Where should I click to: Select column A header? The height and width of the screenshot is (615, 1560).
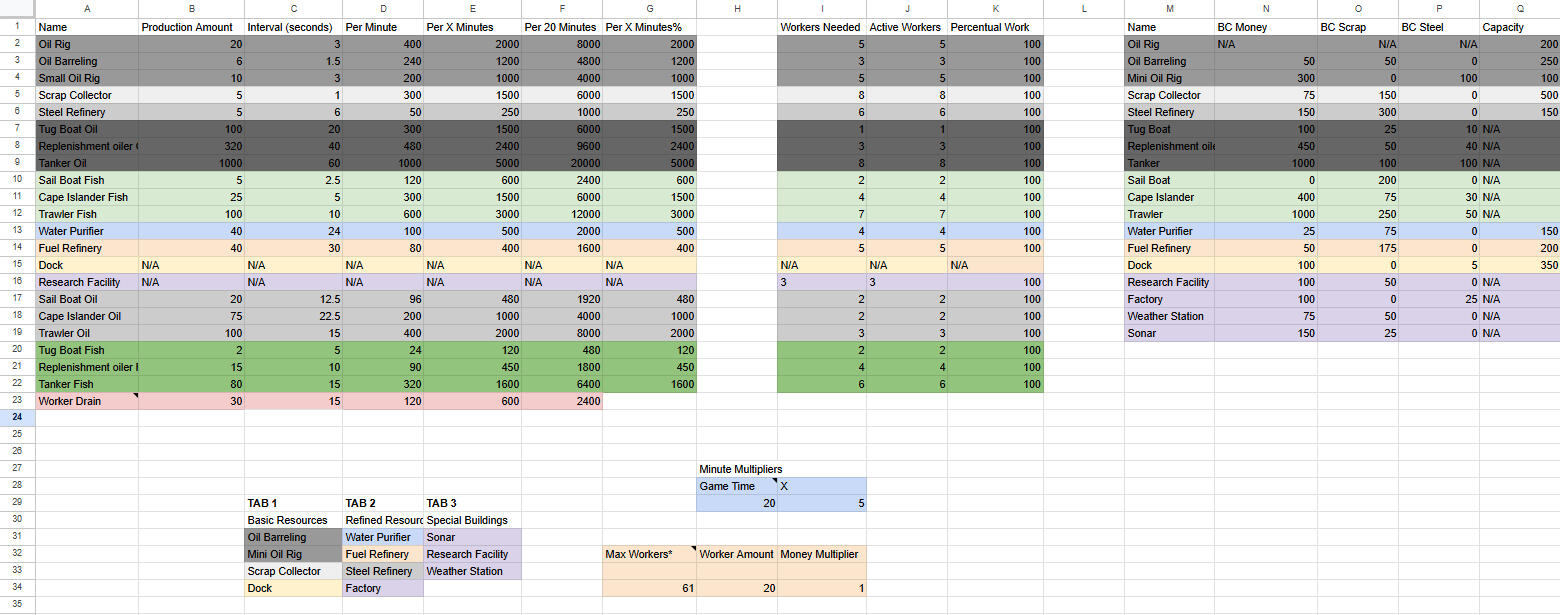[87, 9]
